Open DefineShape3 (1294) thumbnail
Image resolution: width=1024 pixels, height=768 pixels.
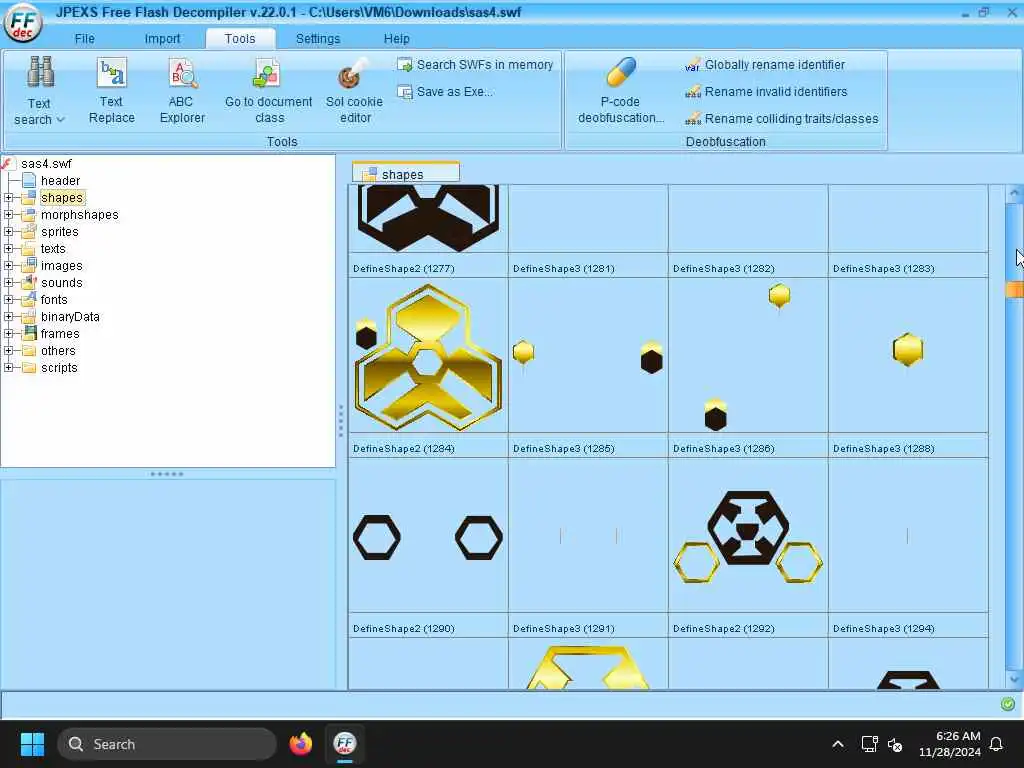908,537
